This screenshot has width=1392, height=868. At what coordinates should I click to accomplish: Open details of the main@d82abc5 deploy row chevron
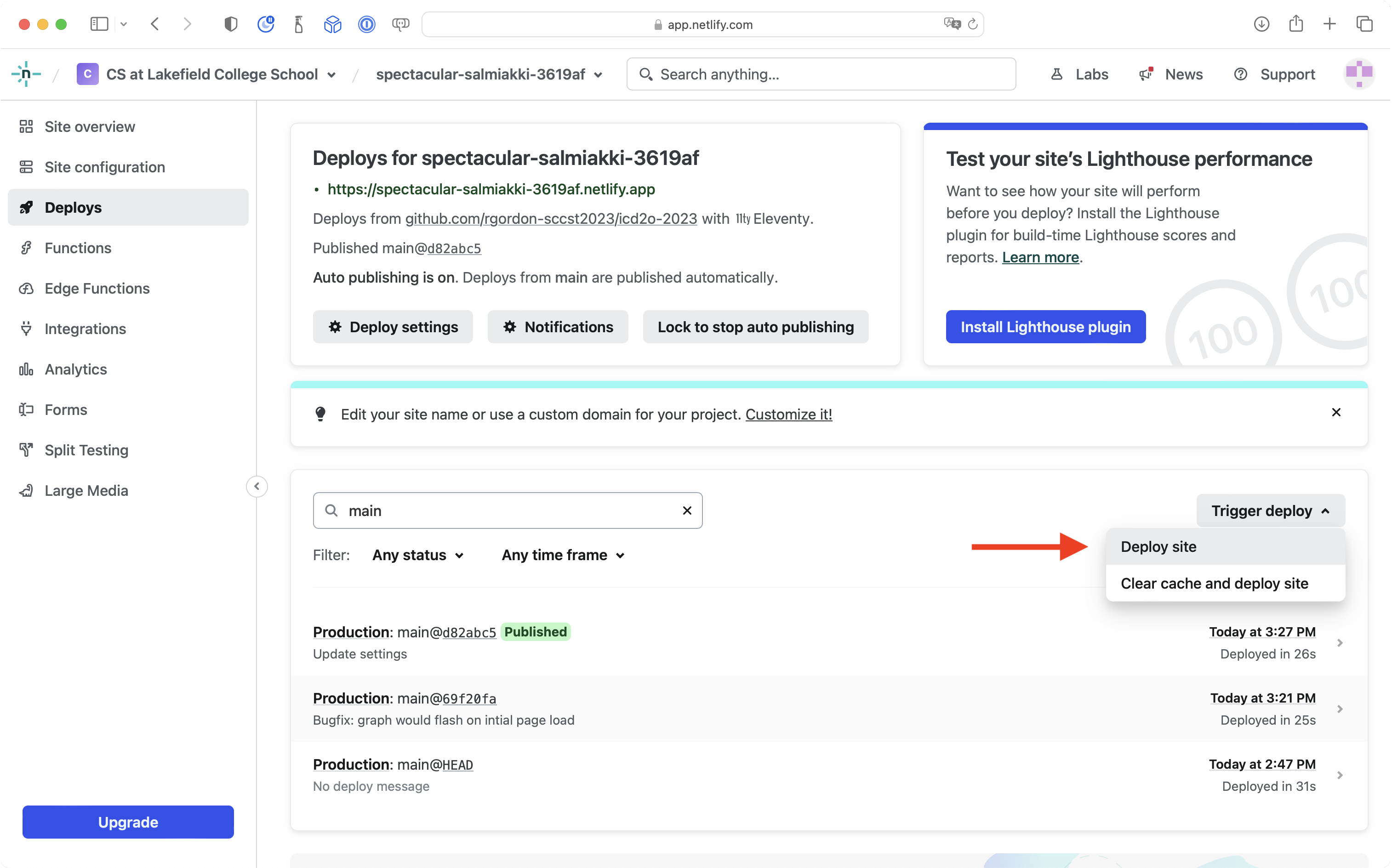coord(1340,643)
